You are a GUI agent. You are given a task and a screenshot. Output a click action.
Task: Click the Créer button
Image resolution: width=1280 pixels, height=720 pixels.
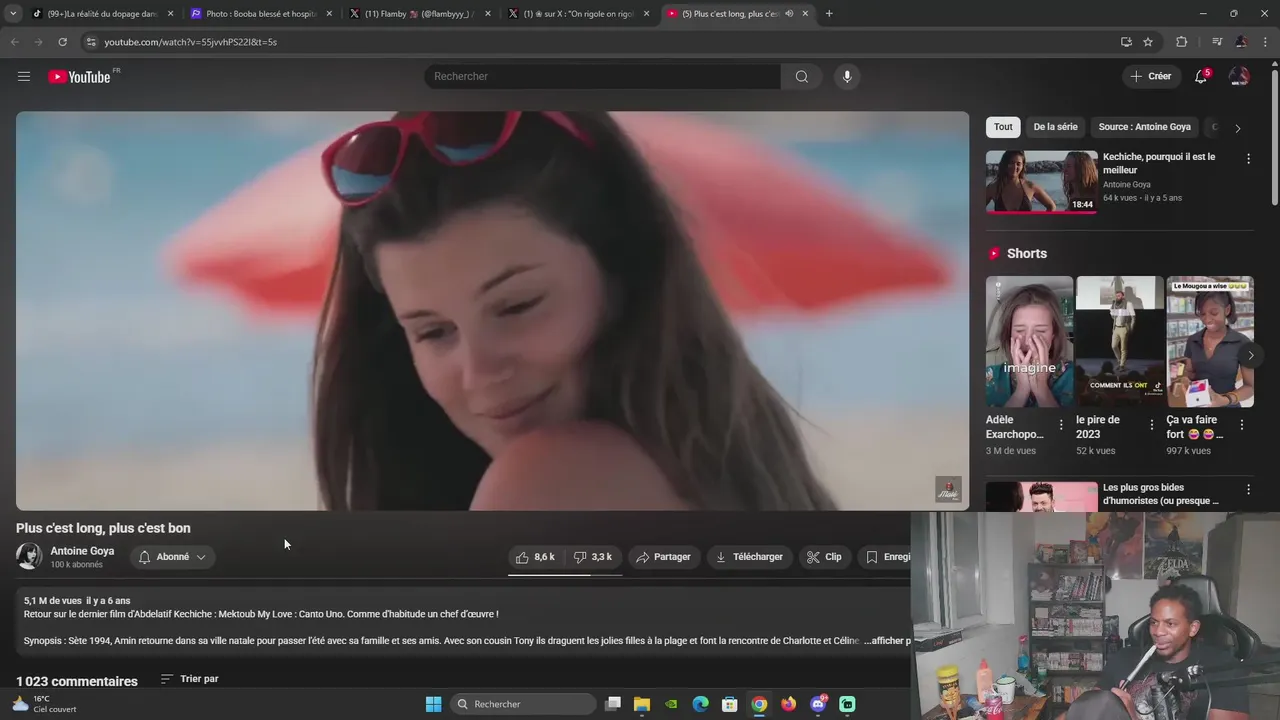[x=1151, y=76]
